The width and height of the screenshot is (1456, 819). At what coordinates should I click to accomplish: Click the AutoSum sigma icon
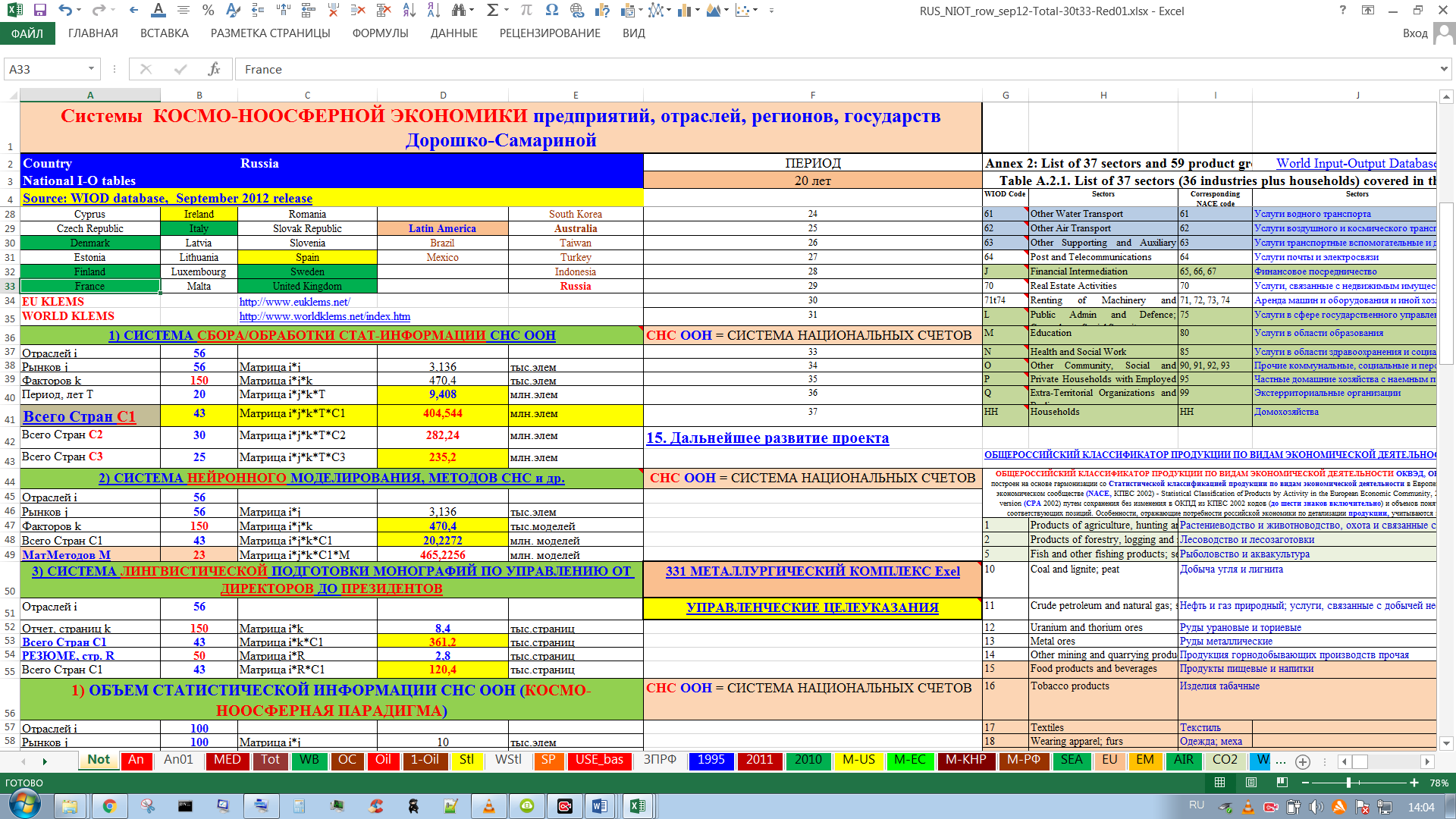click(492, 11)
